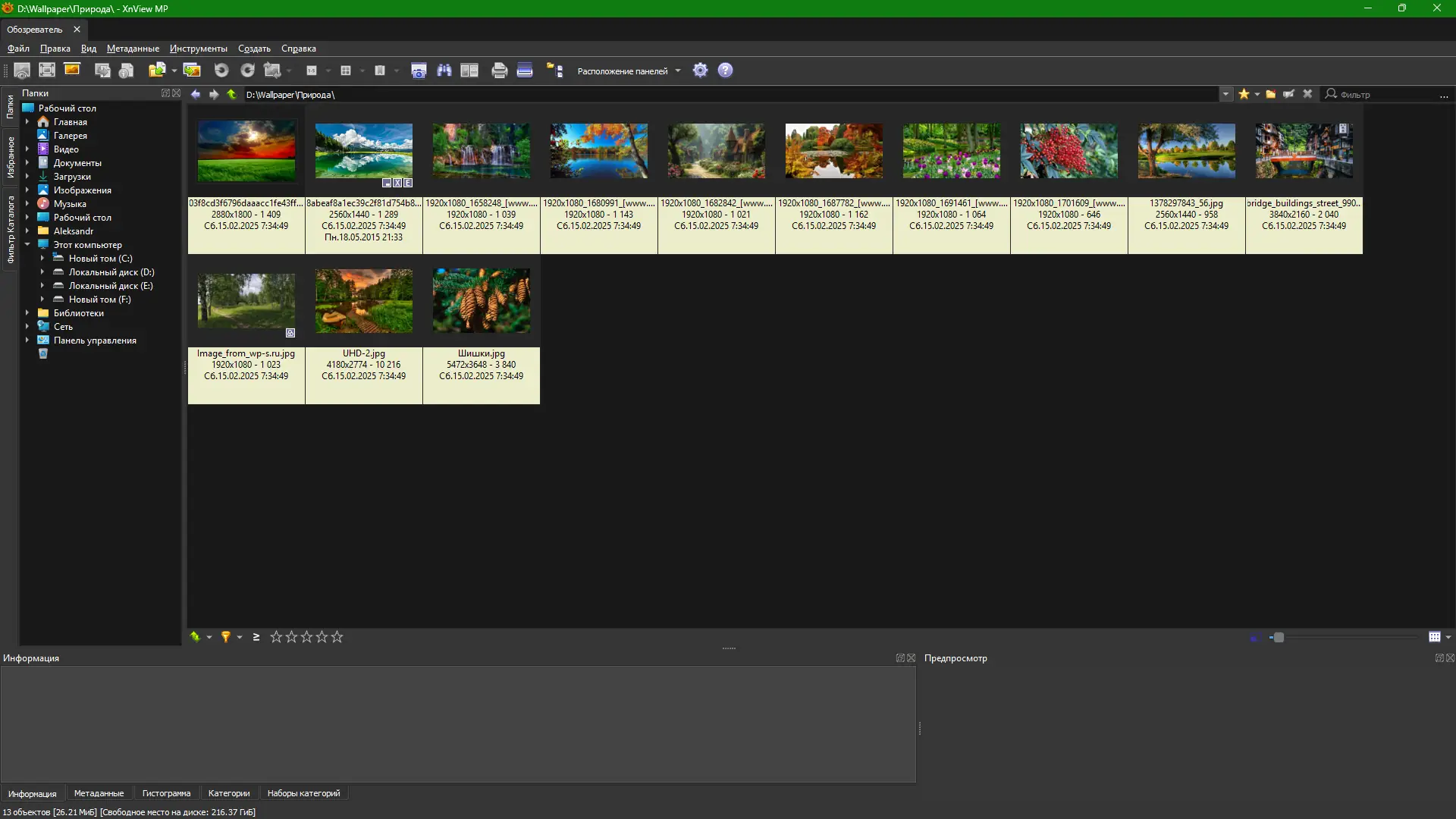
Task: Click the first rating filter star
Action: [276, 637]
